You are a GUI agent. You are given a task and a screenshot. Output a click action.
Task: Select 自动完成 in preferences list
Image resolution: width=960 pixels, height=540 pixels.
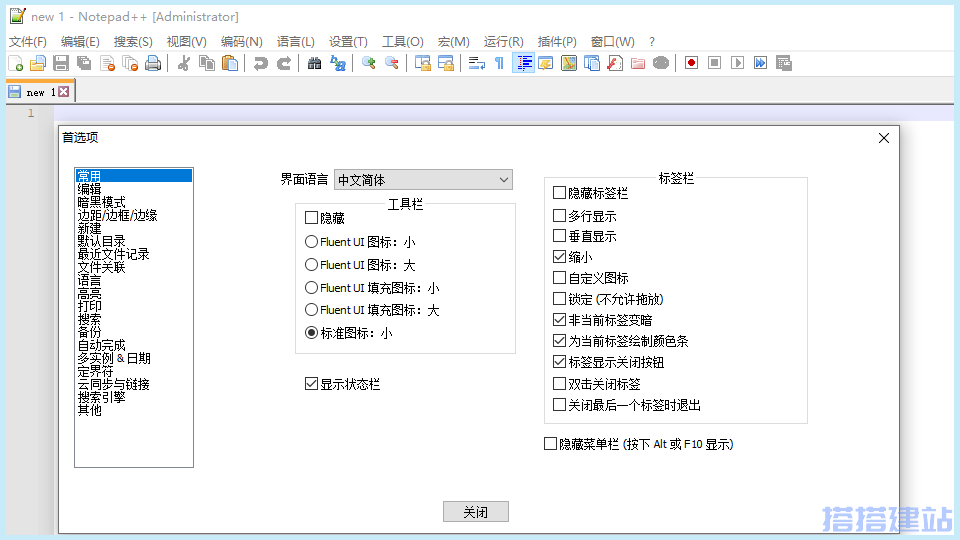click(102, 345)
